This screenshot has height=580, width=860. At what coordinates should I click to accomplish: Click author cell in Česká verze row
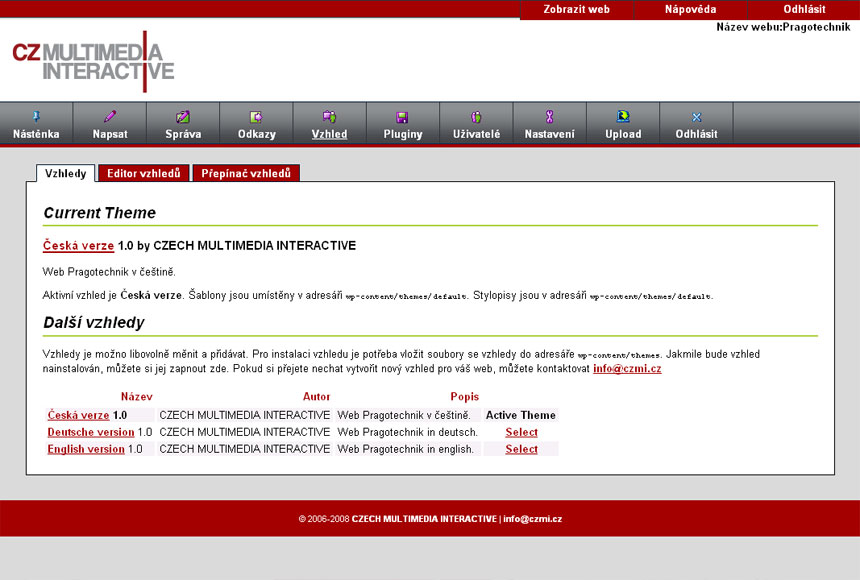pos(245,415)
